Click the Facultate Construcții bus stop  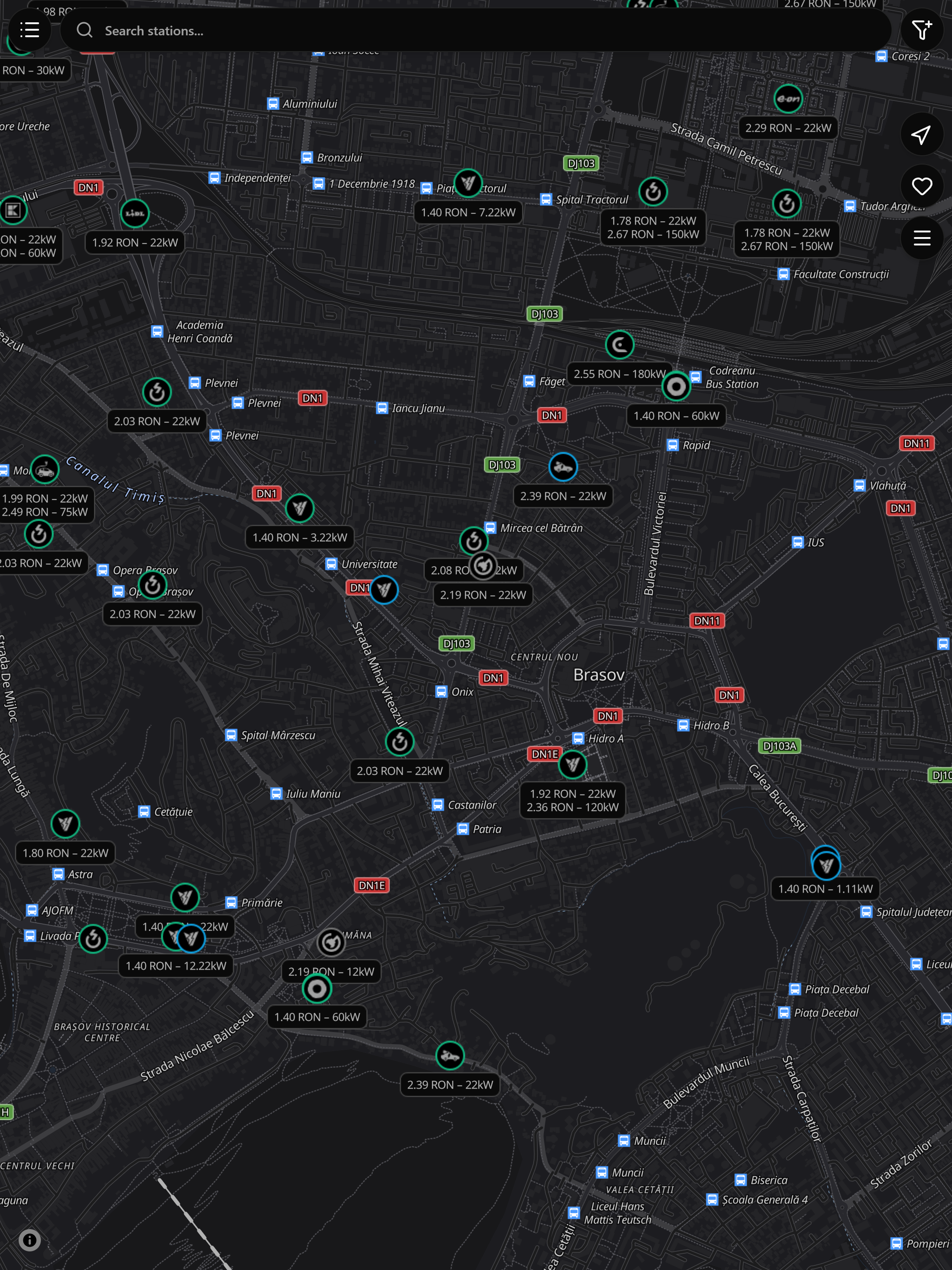pyautogui.click(x=833, y=274)
